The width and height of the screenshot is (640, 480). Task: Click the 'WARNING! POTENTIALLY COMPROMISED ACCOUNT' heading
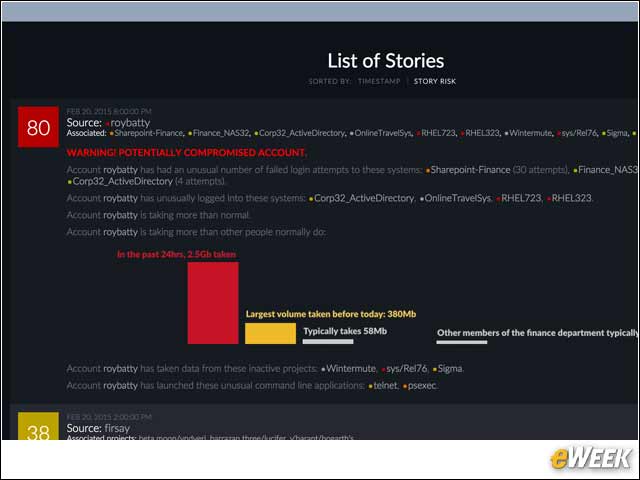(187, 153)
